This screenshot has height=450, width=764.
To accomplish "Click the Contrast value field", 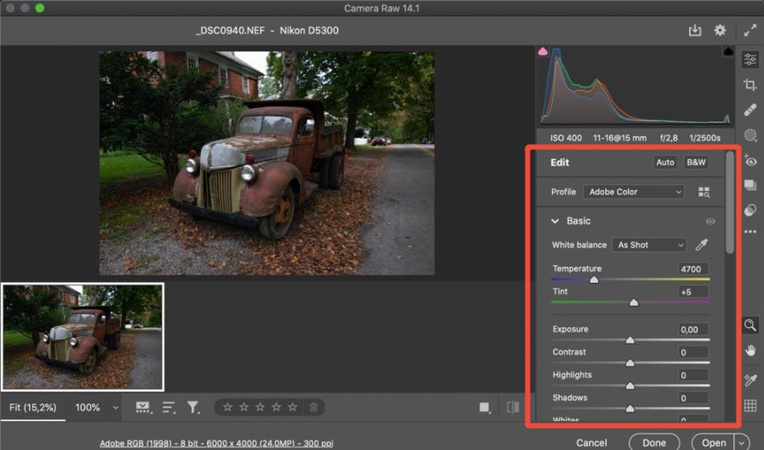I will [693, 352].
